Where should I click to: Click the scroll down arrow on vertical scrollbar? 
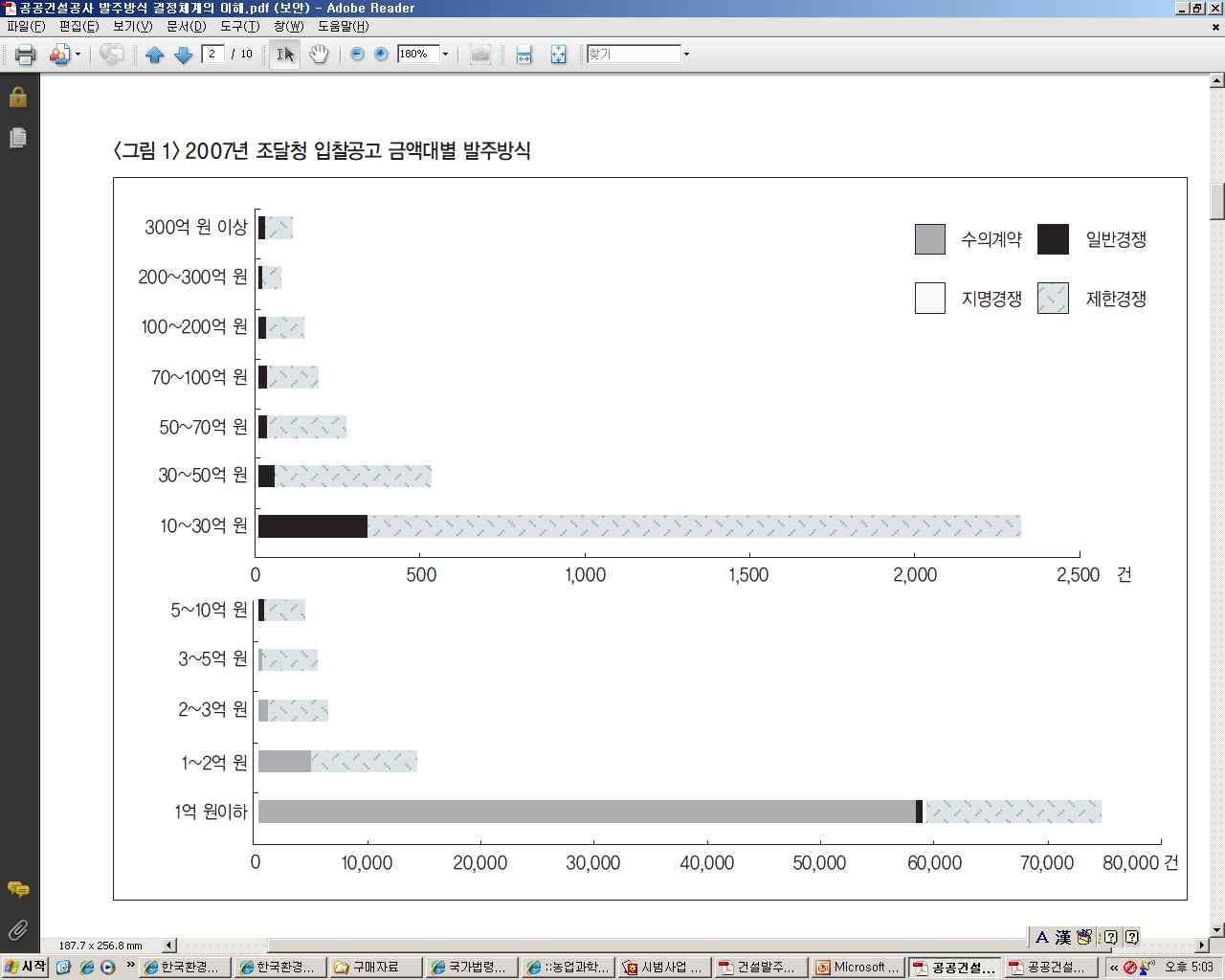tap(1217, 929)
